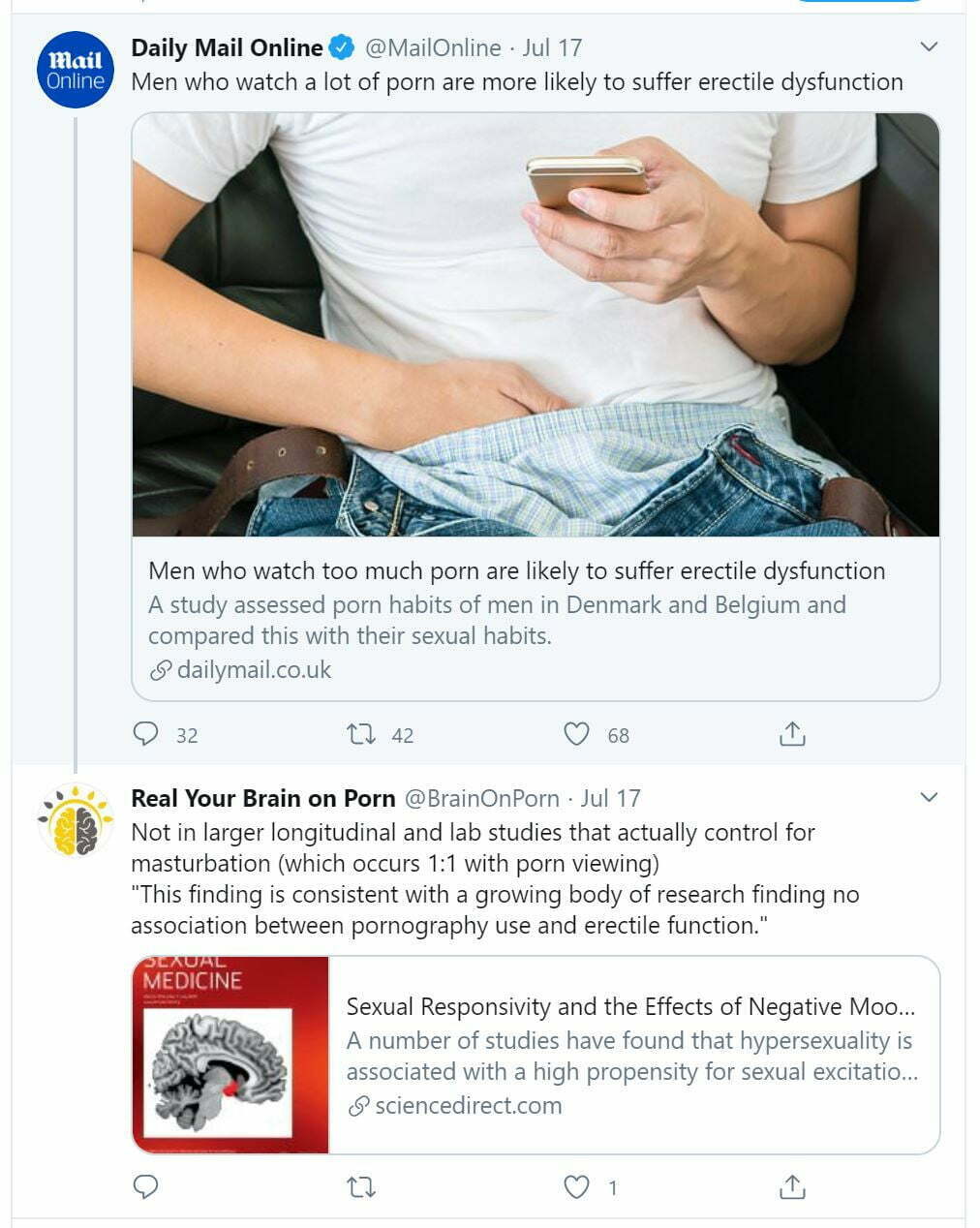Click the Mail Online profile avatar
This screenshot has width=980, height=1228.
pyautogui.click(x=76, y=71)
